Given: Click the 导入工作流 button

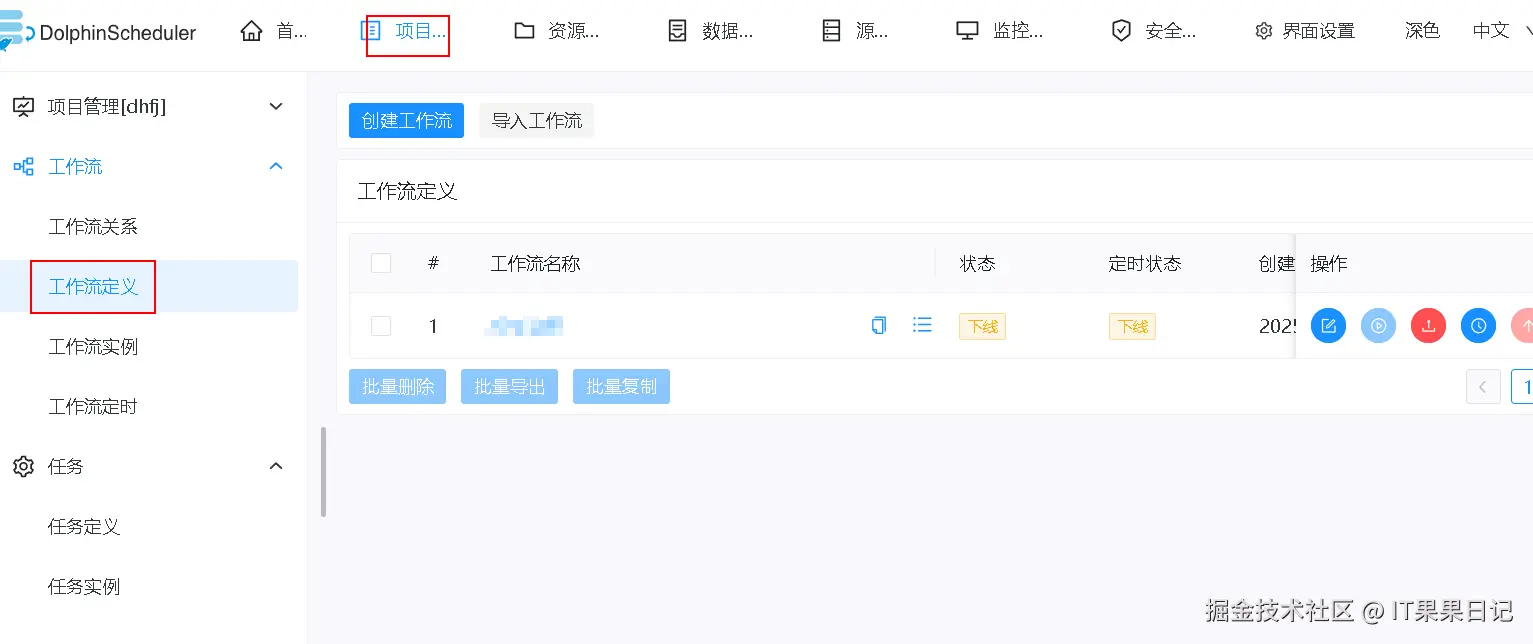Looking at the screenshot, I should pos(536,121).
